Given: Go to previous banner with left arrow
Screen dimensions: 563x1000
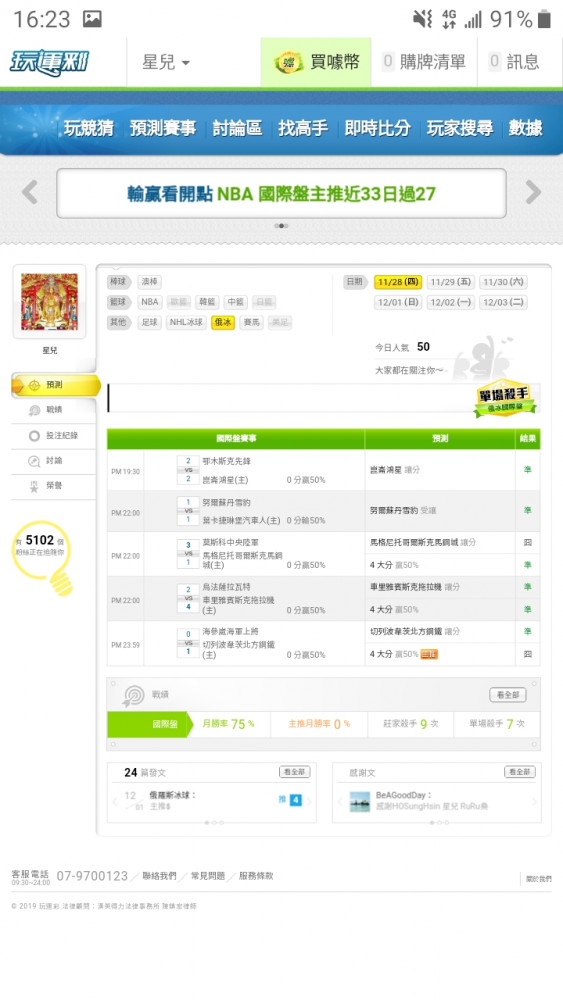Looking at the screenshot, I should [29, 192].
